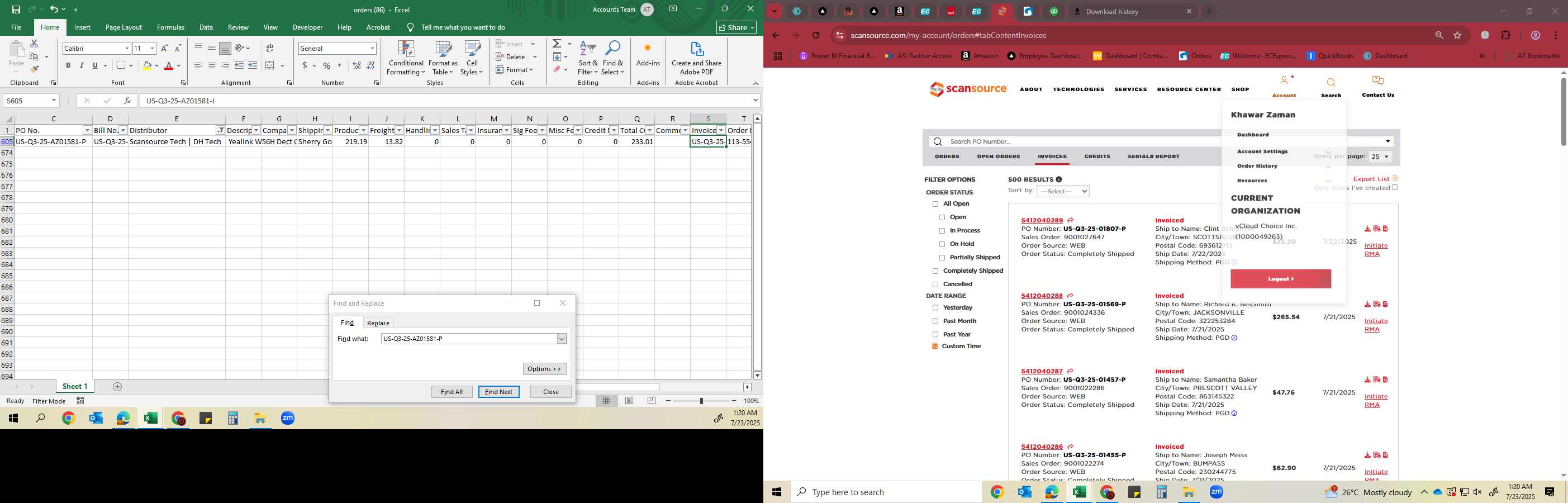1568x503 pixels.
Task: Open the Sort by select dropdown
Action: (x=1063, y=191)
